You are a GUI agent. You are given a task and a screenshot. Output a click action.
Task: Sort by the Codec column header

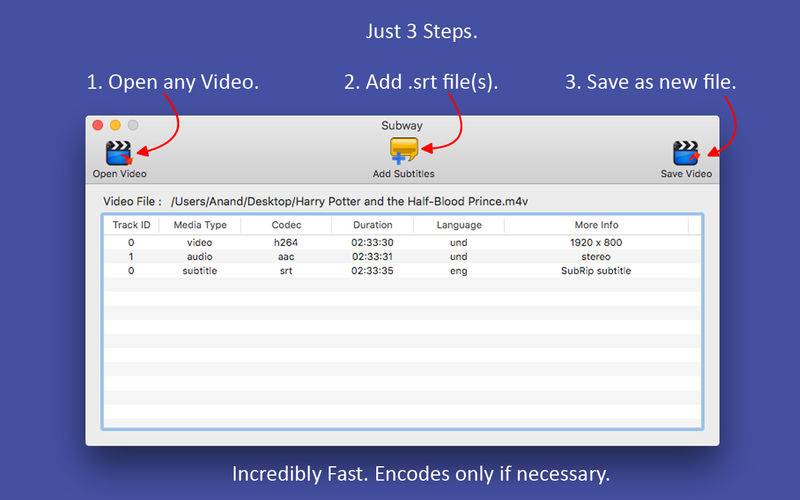(x=286, y=225)
